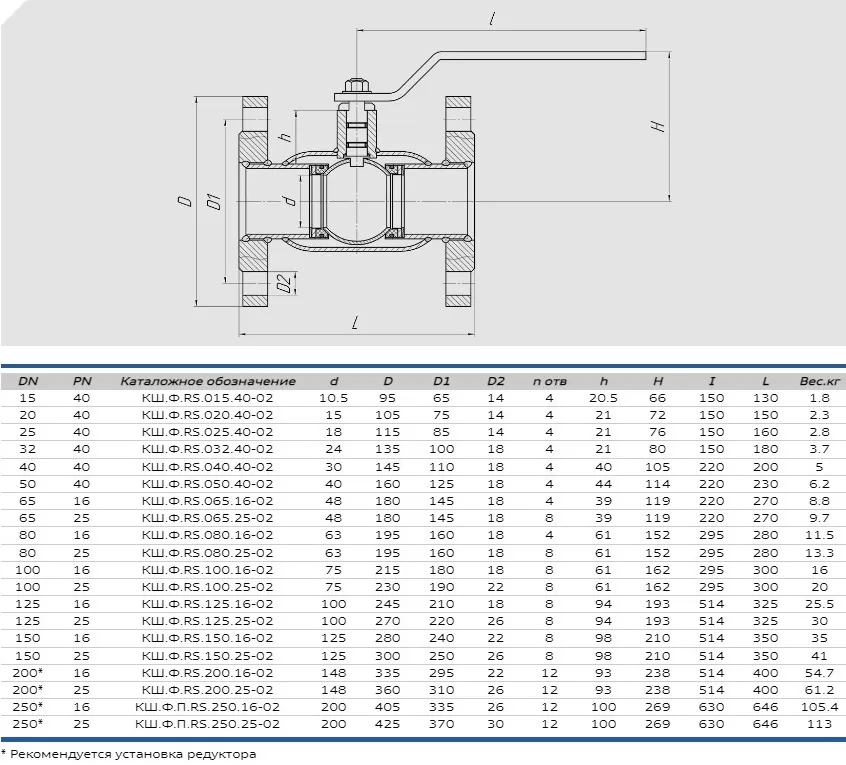Click the 20.5 value in h column

603,398
